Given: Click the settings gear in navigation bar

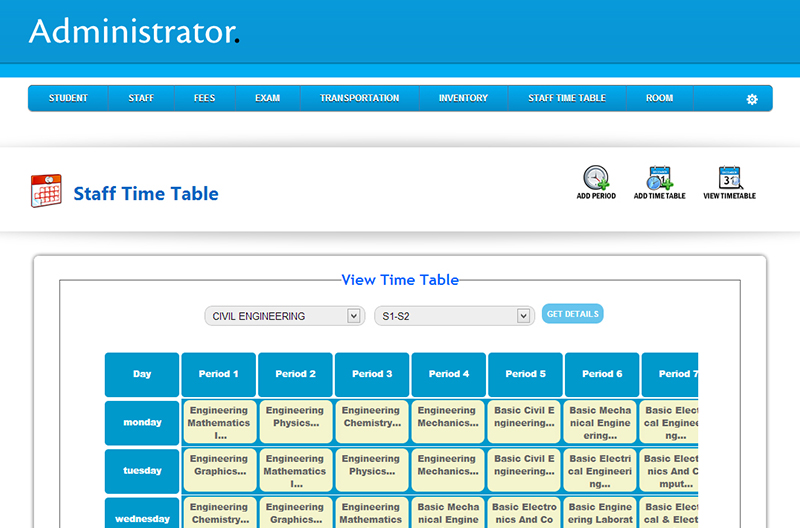Looking at the screenshot, I should 752,99.
